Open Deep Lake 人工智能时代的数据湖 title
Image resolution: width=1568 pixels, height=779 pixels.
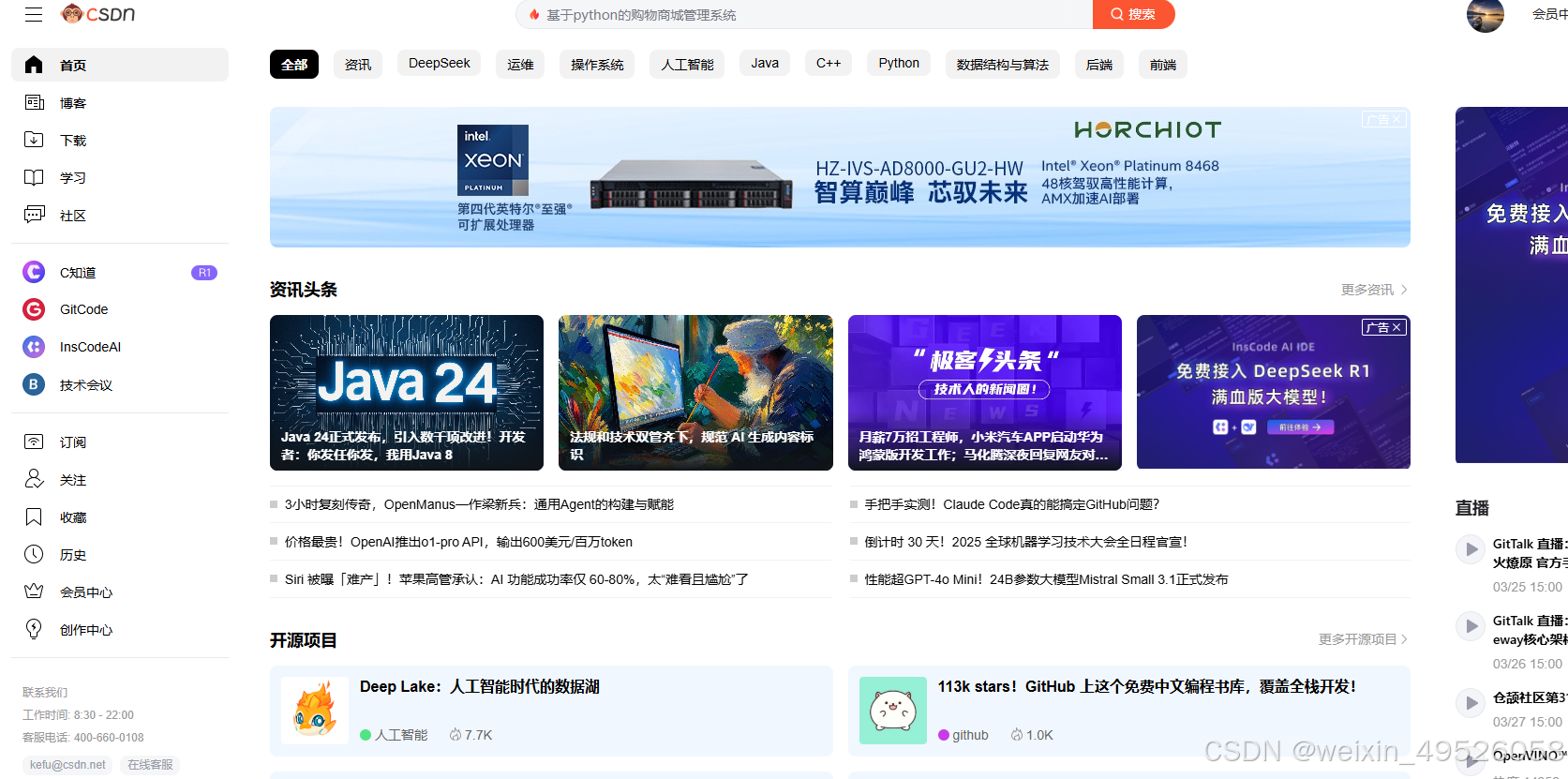[x=480, y=687]
